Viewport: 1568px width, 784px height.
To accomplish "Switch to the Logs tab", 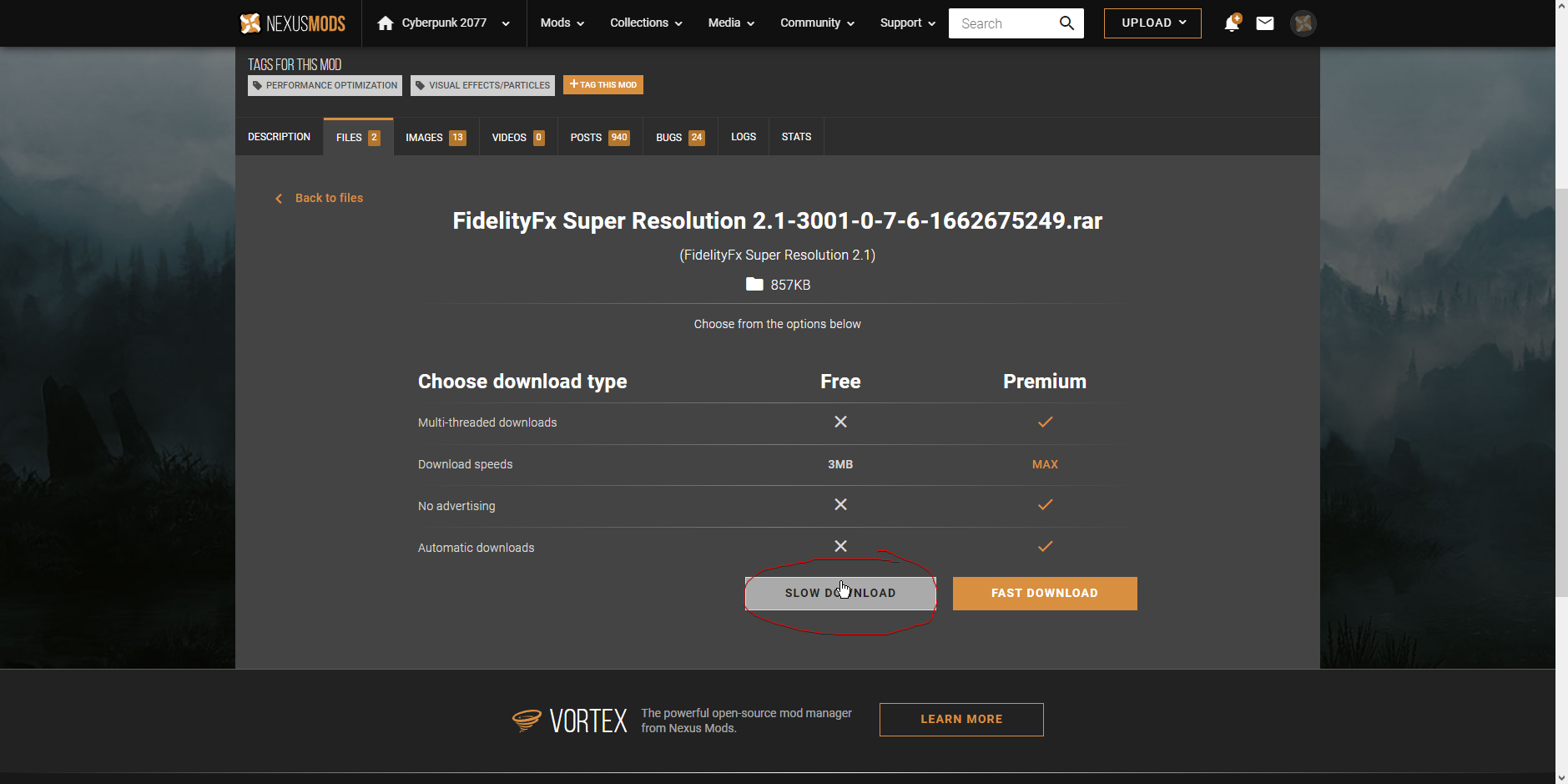I will [x=744, y=137].
